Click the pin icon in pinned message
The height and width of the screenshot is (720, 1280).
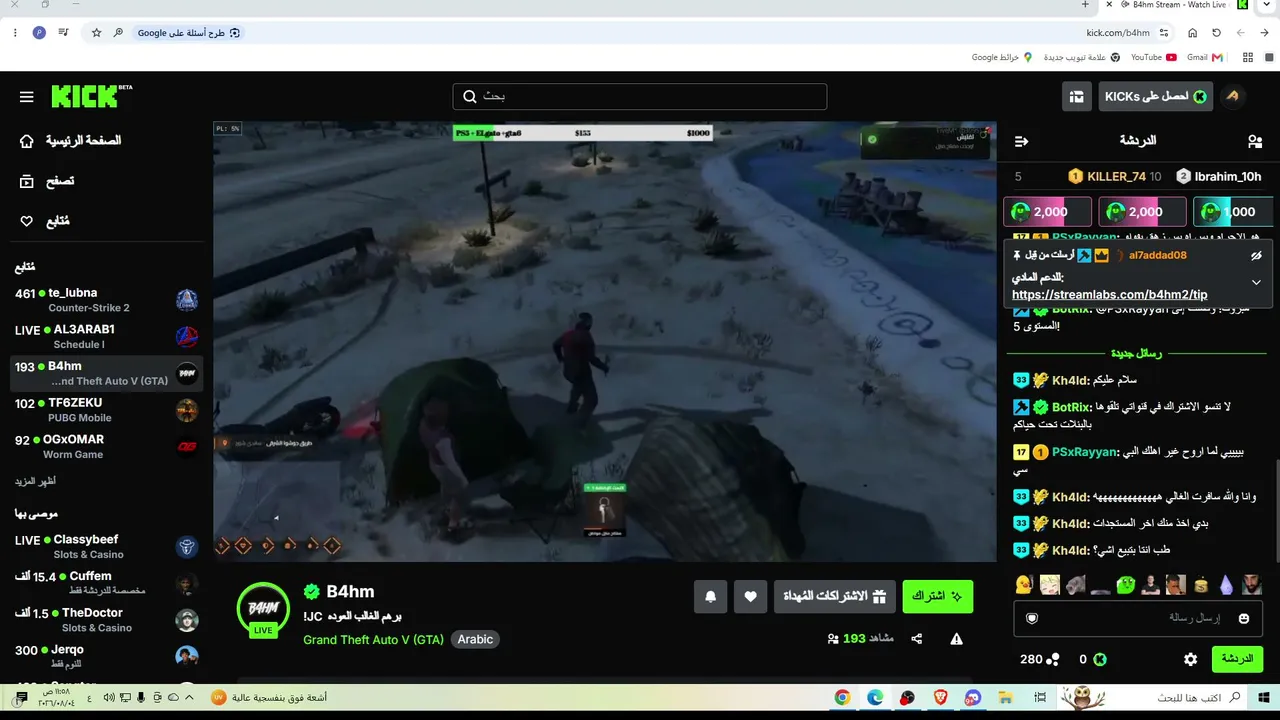(1017, 256)
